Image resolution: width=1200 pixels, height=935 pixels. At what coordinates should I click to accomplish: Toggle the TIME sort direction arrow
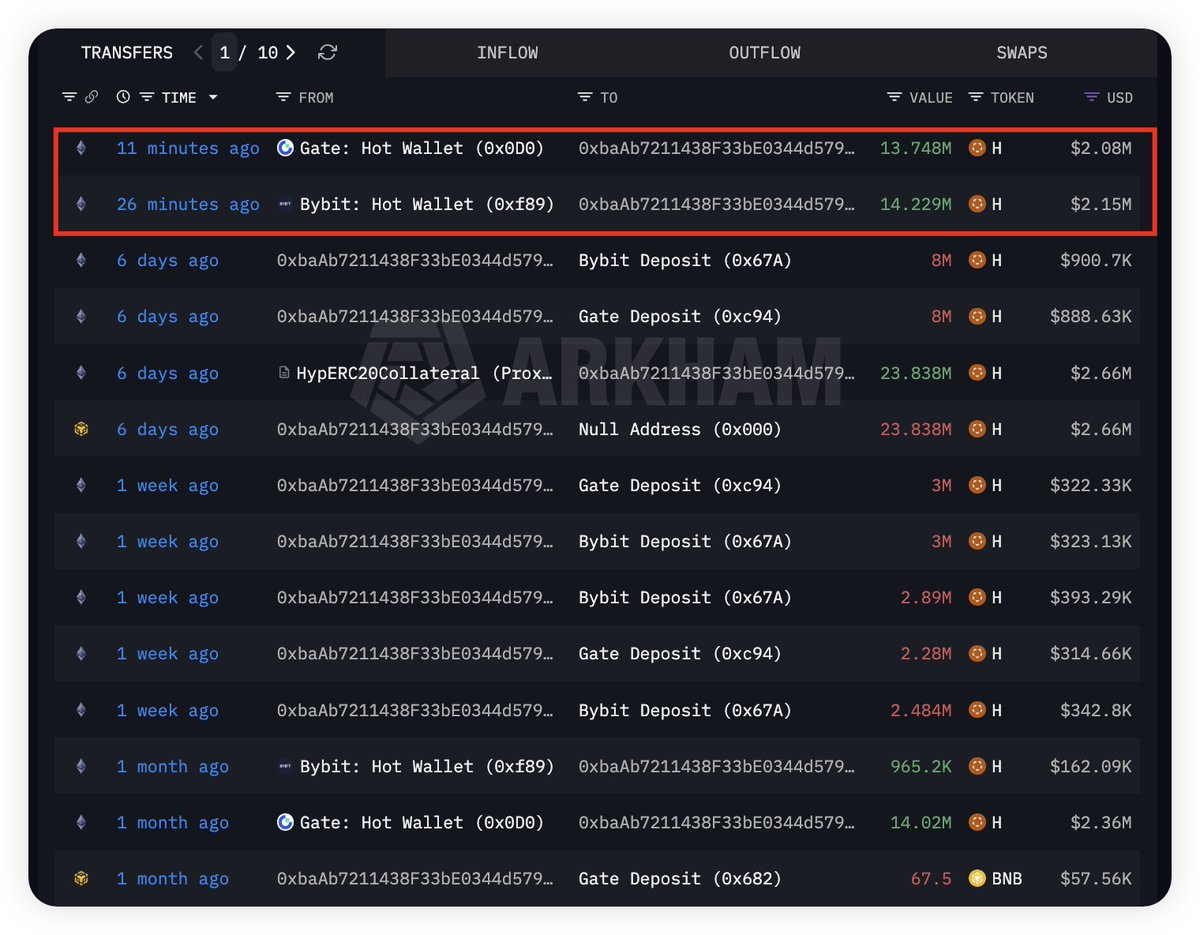click(x=213, y=98)
